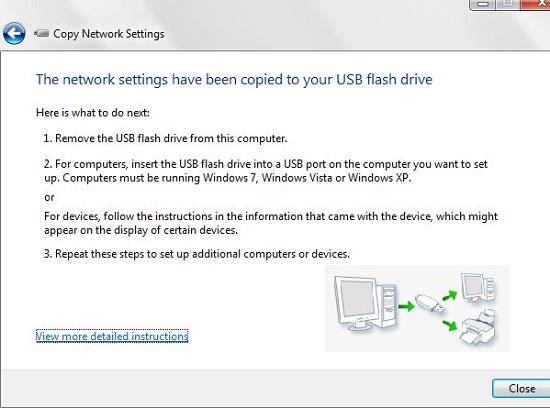Open View more detailed instructions link
This screenshot has width=550, height=408.
click(x=112, y=336)
